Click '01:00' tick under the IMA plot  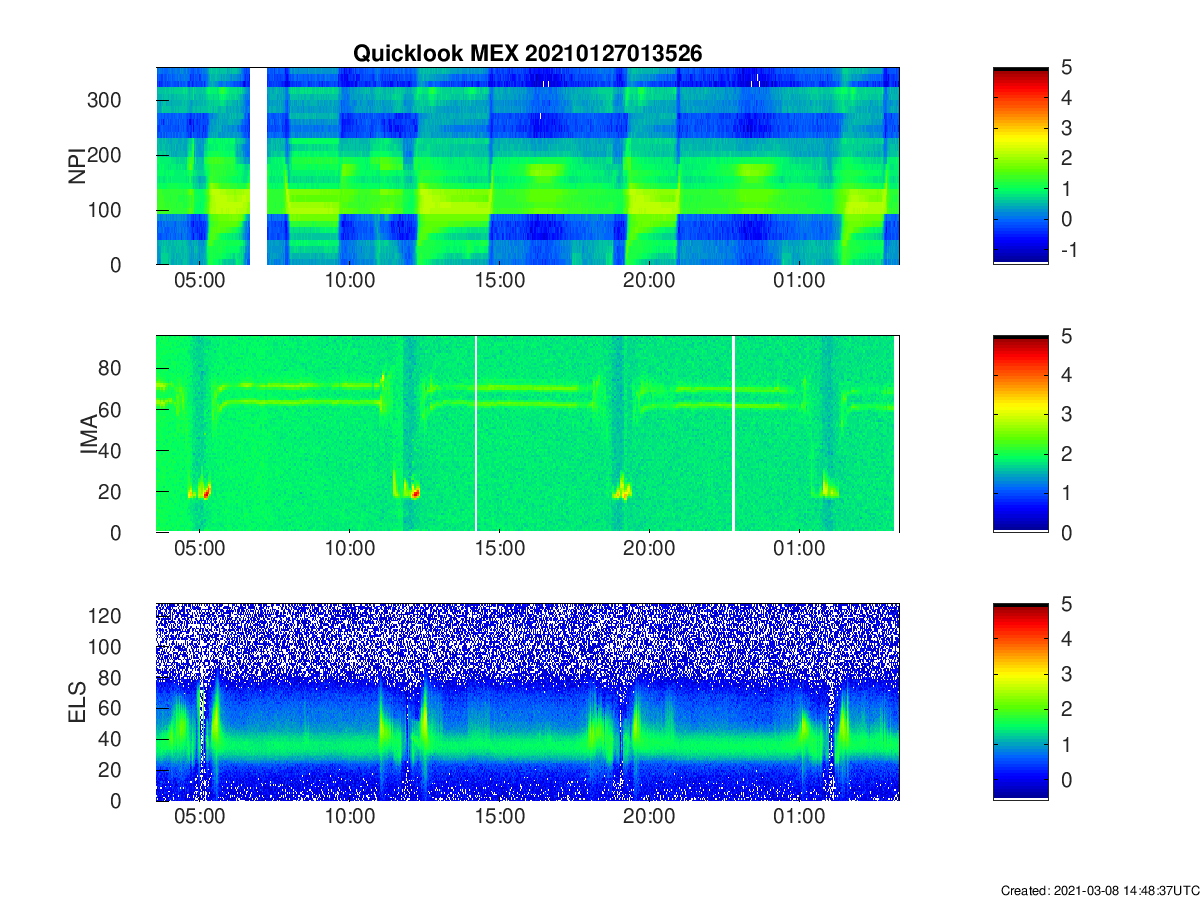tap(799, 549)
